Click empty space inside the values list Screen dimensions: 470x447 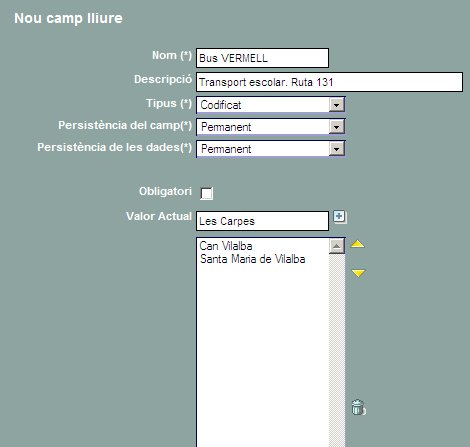pos(263,350)
